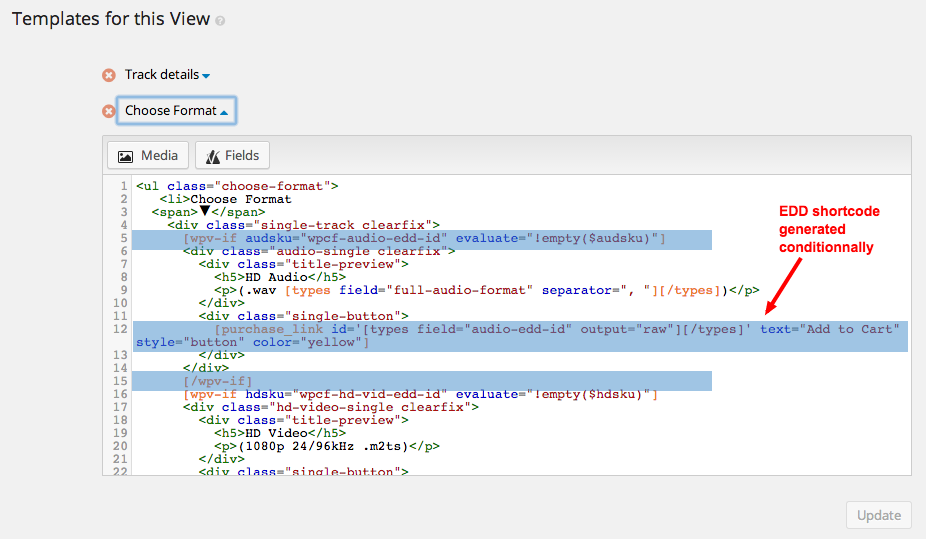Click the Media button
Viewport: 926px width, 539px height.
148,156
